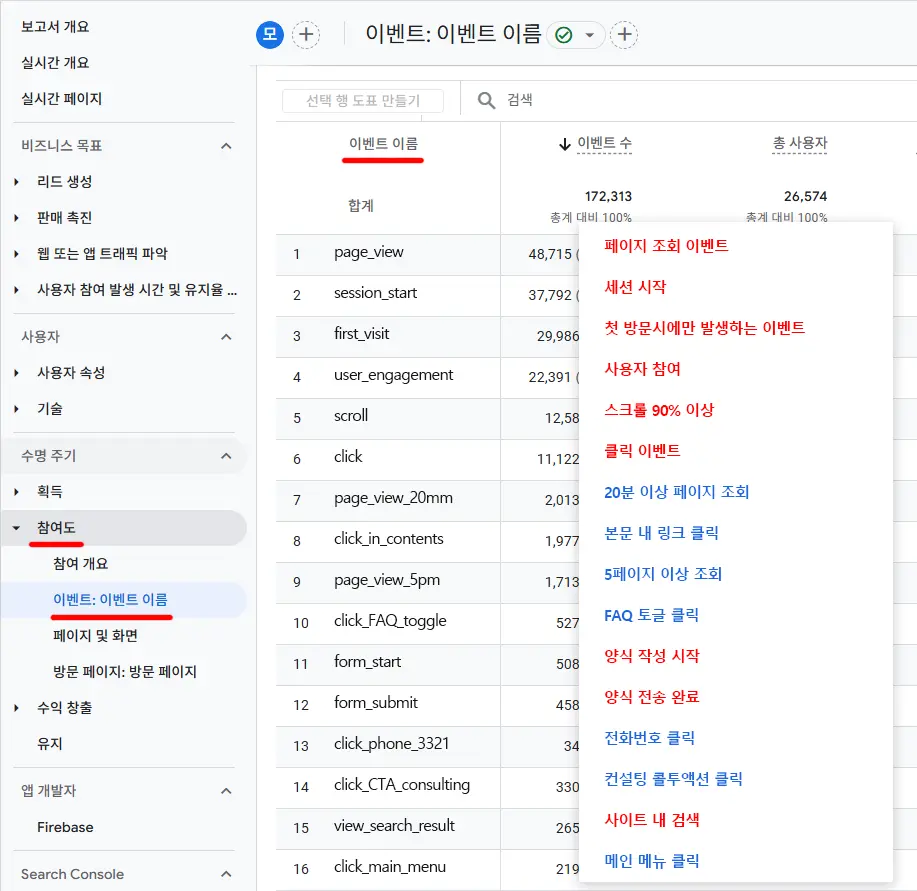Screen dimensions: 917x891
Task: Add a new comparison with plus icon beside 모
Action: 306,34
